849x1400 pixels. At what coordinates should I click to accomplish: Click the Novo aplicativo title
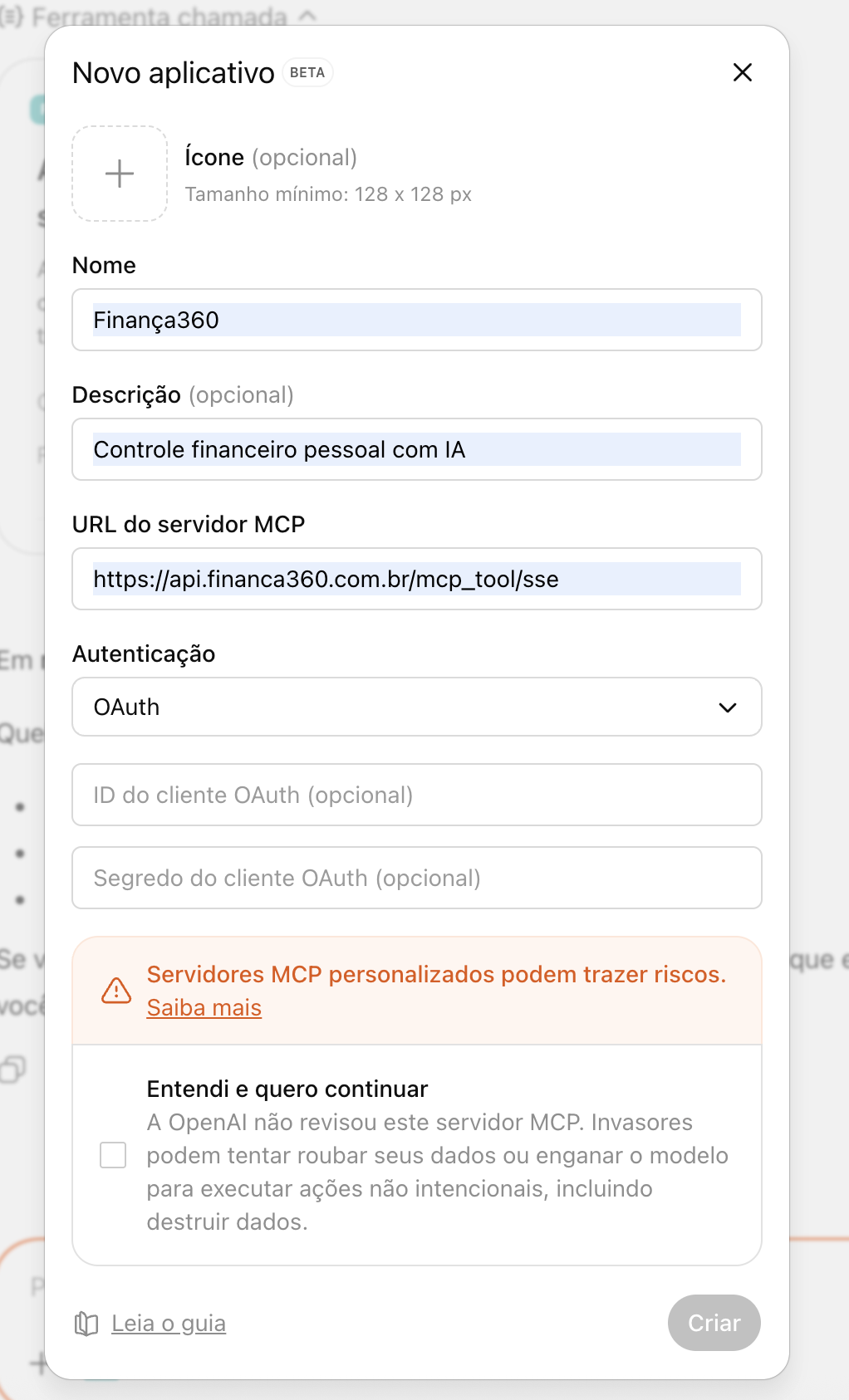pyautogui.click(x=174, y=73)
